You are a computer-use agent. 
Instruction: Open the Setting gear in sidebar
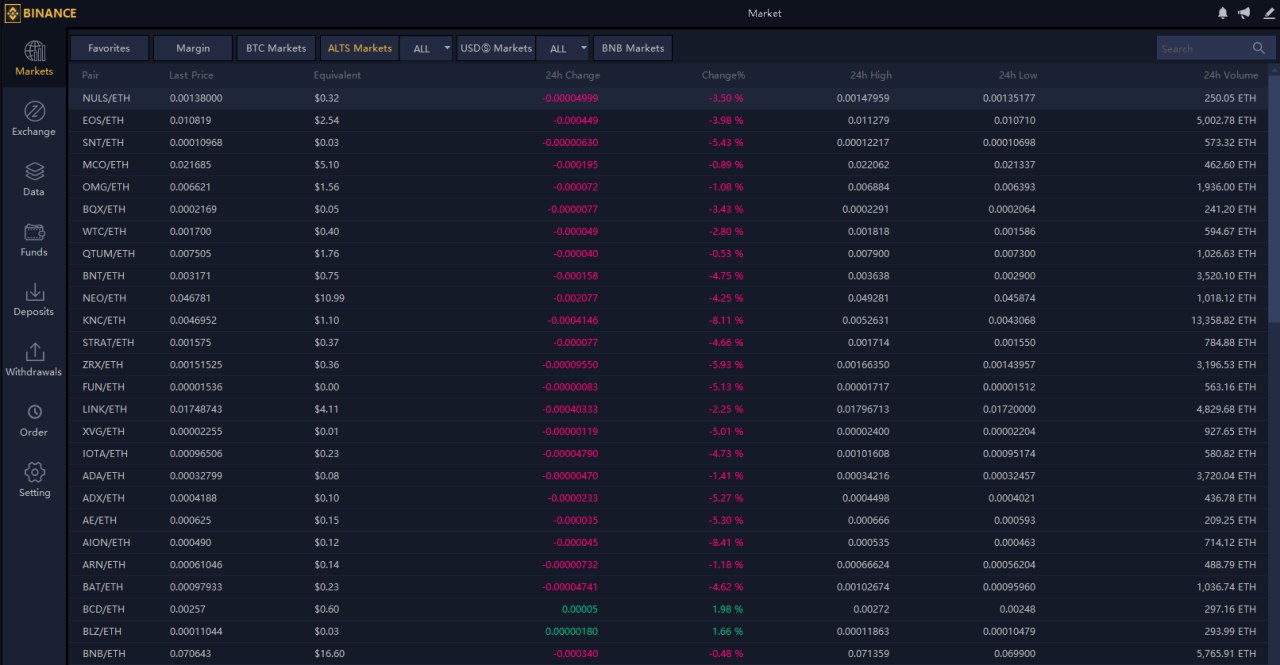pos(34,480)
